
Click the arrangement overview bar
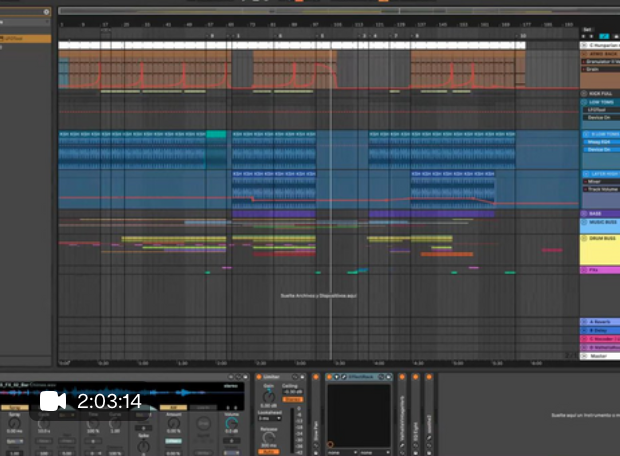coord(339,11)
